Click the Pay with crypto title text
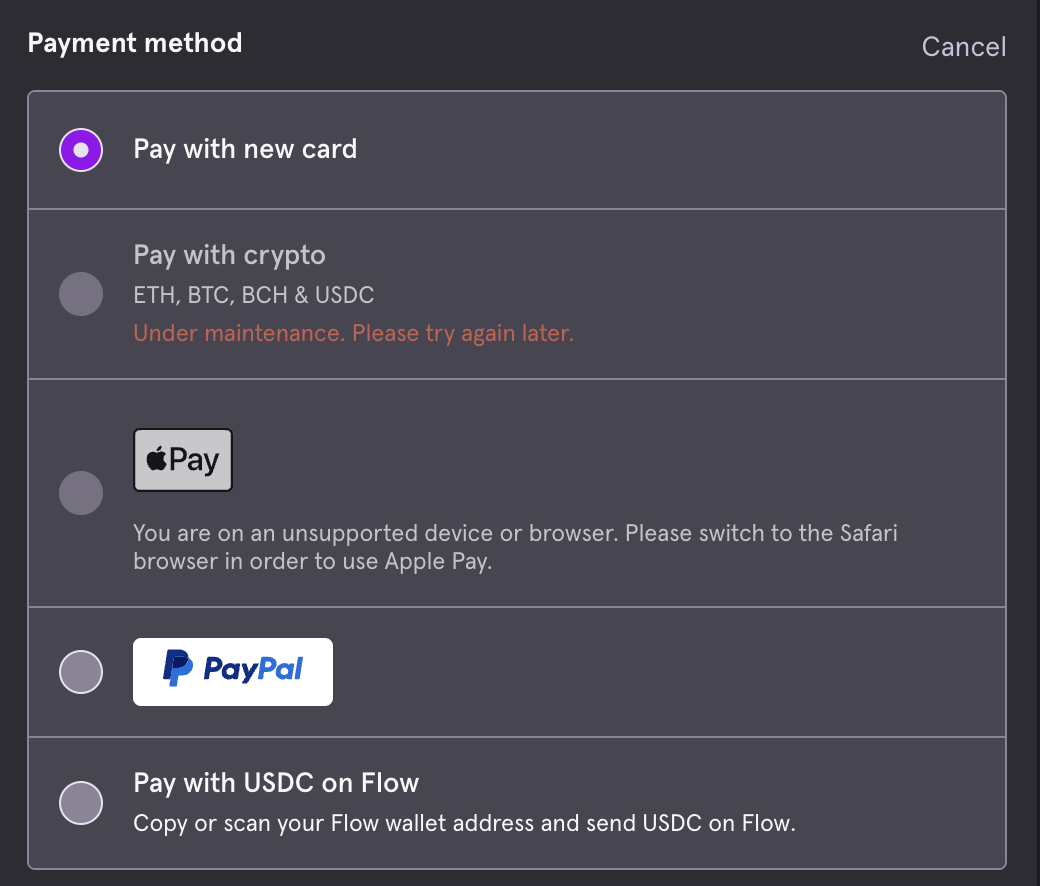The image size is (1040, 886). click(229, 255)
